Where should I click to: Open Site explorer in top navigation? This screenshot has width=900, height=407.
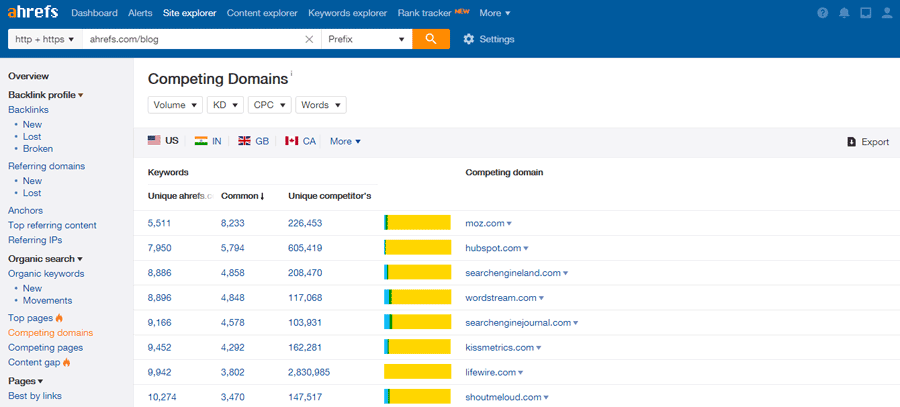(x=189, y=13)
